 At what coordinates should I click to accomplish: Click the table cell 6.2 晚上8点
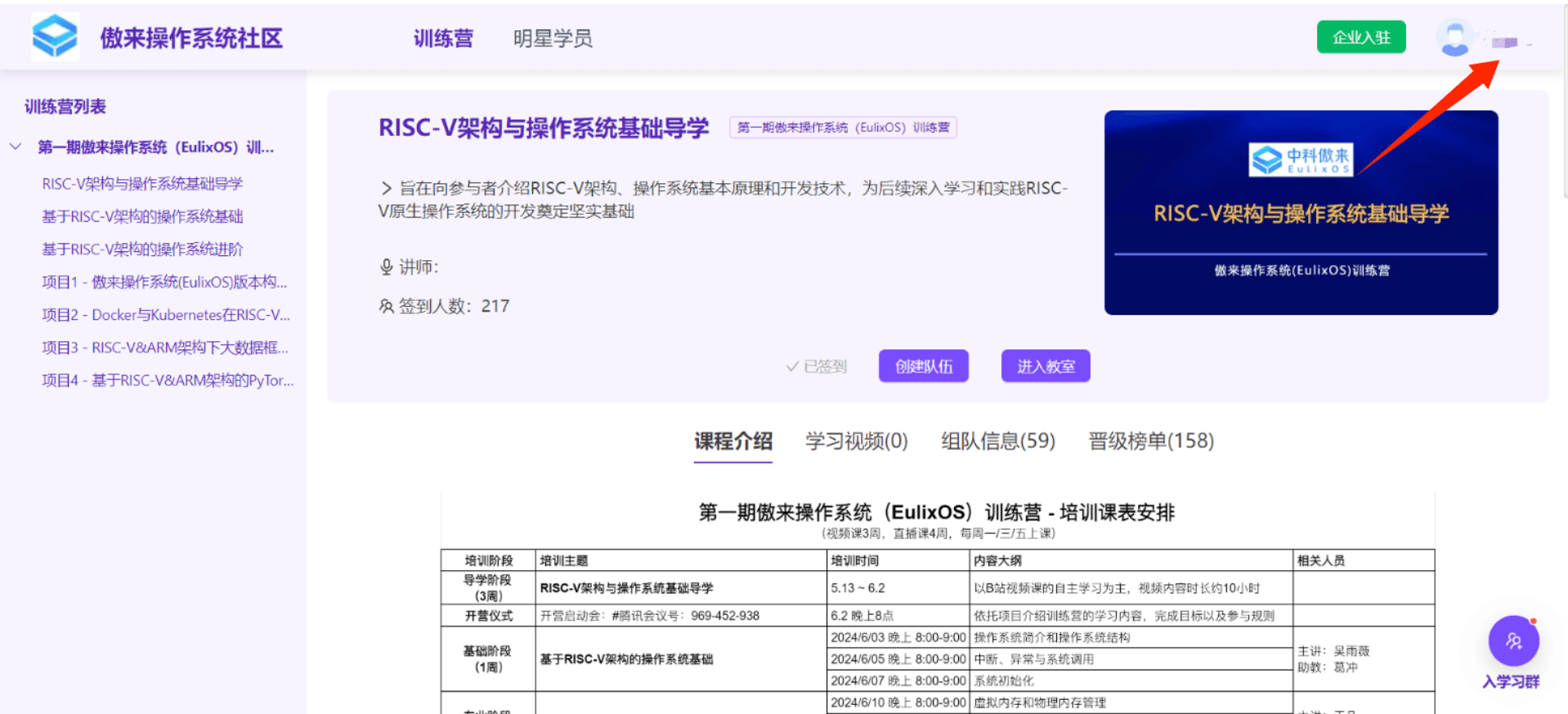tap(898, 615)
